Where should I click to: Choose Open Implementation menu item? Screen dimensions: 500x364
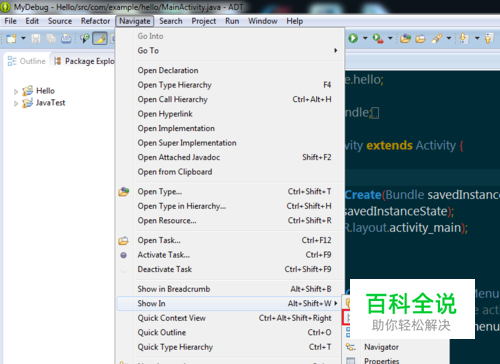point(231,128)
